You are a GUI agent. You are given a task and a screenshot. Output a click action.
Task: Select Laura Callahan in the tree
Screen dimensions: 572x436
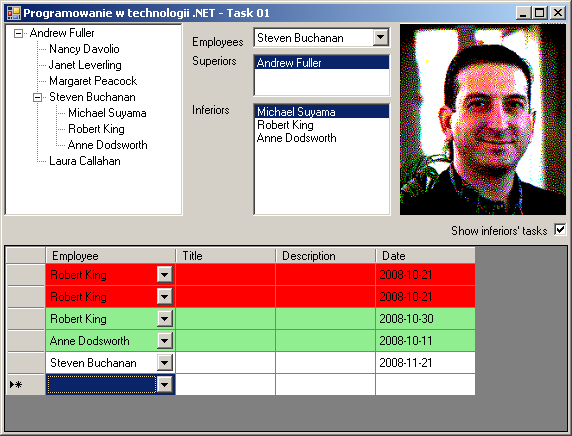(x=85, y=161)
